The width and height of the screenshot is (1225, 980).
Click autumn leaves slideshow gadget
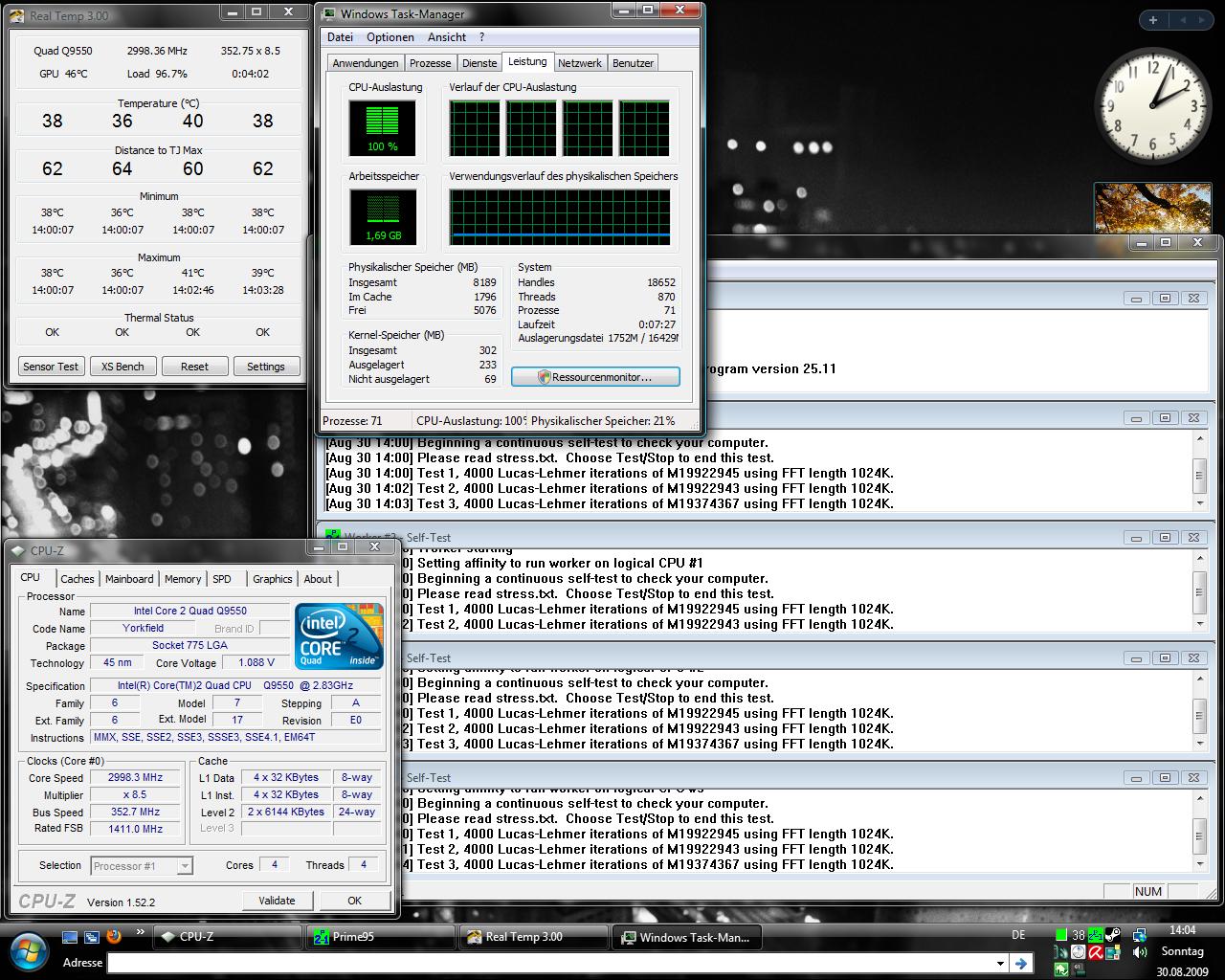pos(1152,209)
